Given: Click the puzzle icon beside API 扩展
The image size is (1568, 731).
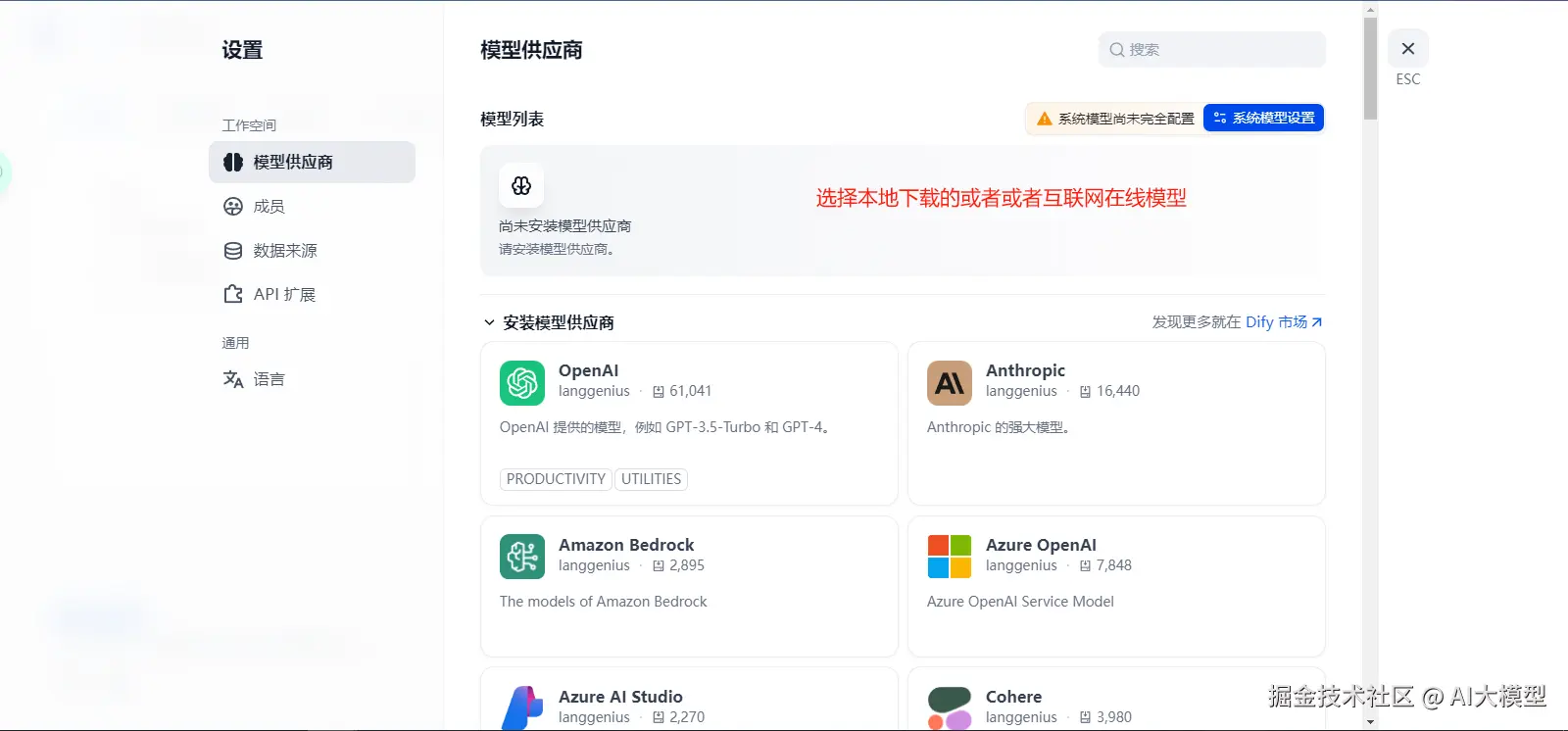Looking at the screenshot, I should pos(233,294).
